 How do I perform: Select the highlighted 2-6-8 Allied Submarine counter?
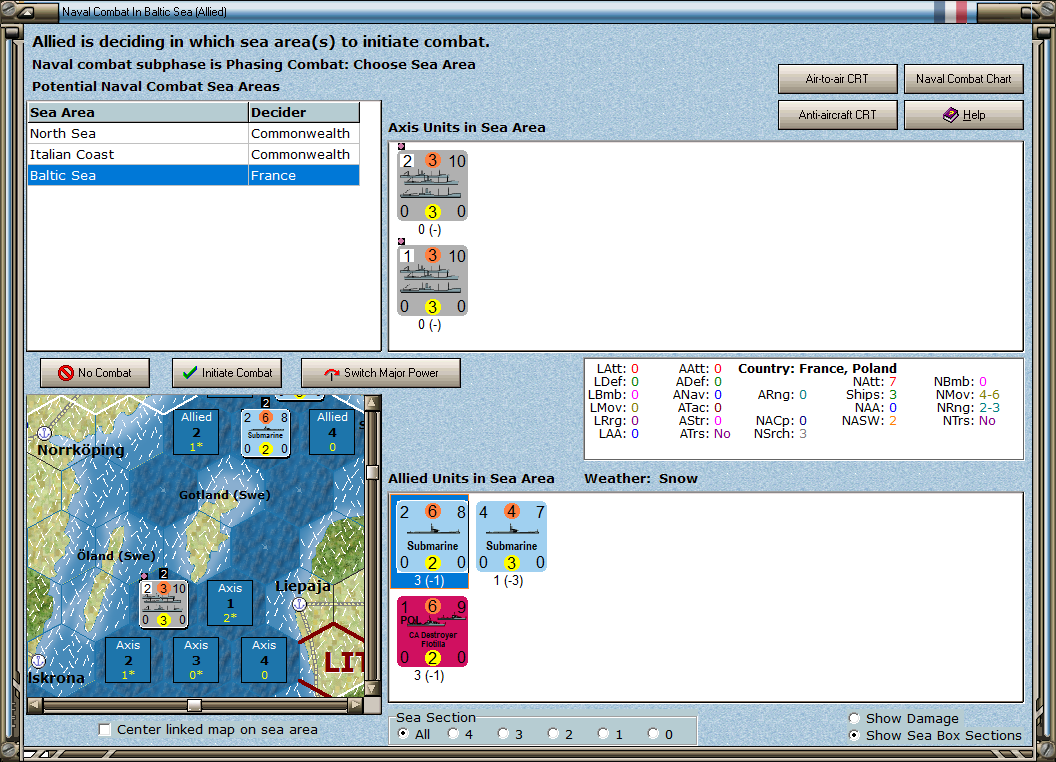coord(430,537)
